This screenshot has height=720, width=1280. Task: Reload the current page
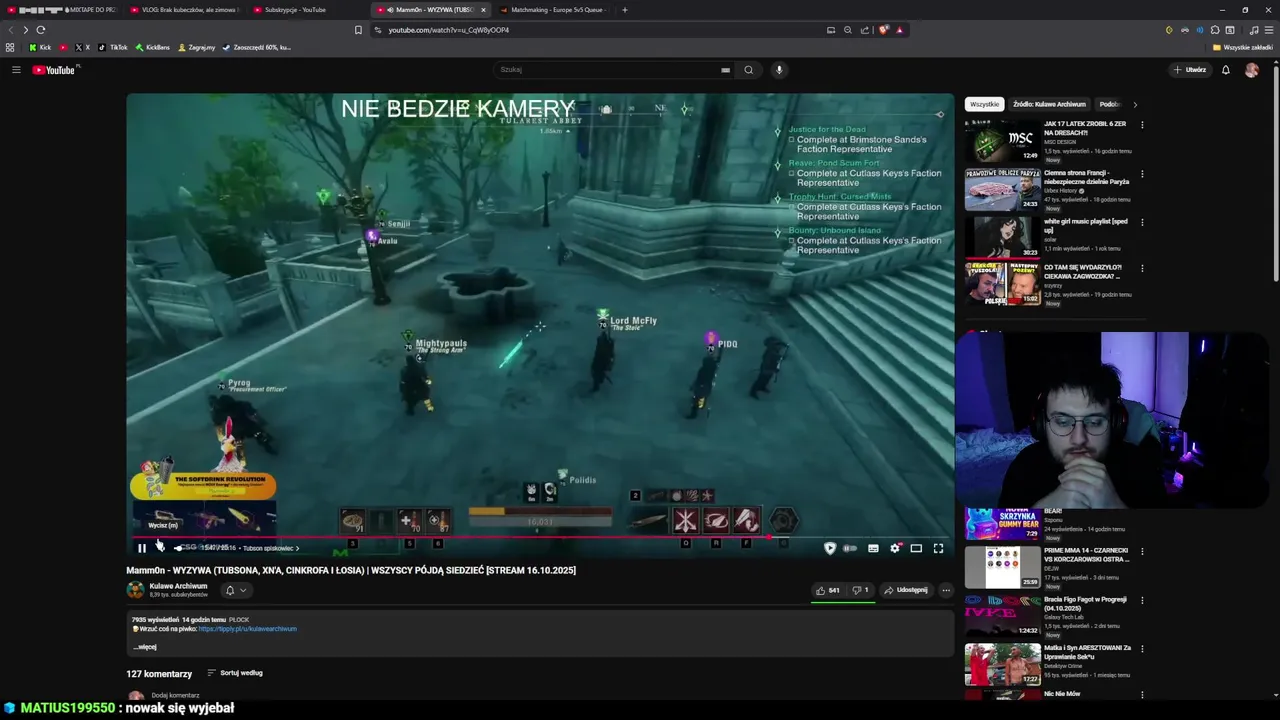coord(41,30)
